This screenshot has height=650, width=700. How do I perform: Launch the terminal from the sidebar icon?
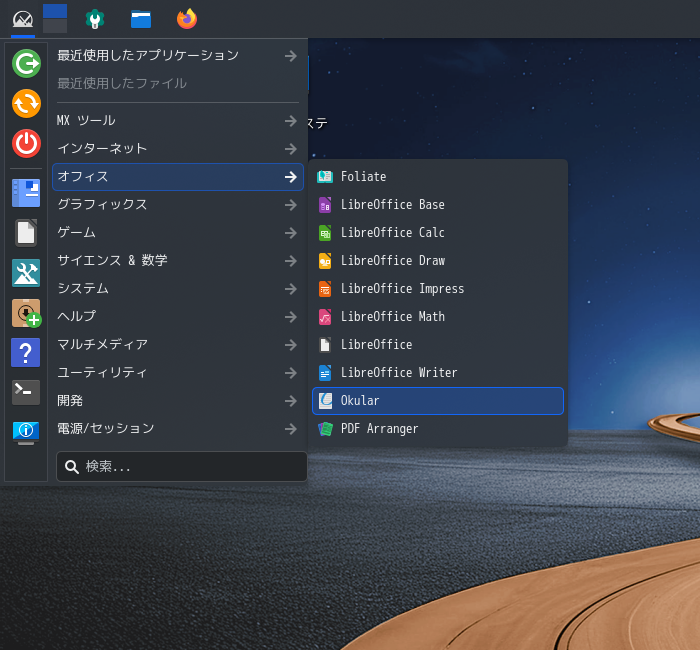point(26,392)
